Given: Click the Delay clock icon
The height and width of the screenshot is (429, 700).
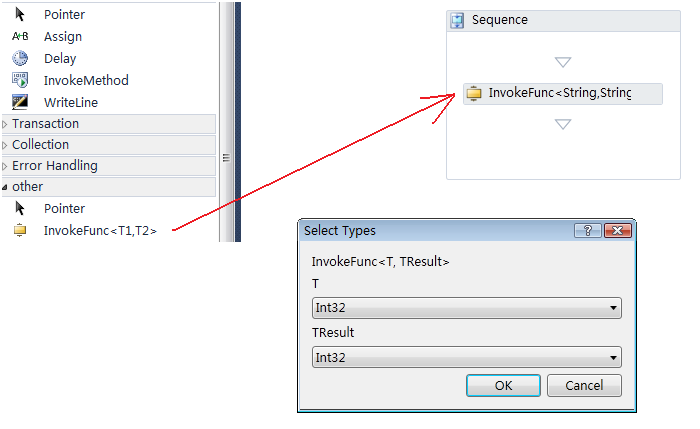Looking at the screenshot, I should coord(20,58).
